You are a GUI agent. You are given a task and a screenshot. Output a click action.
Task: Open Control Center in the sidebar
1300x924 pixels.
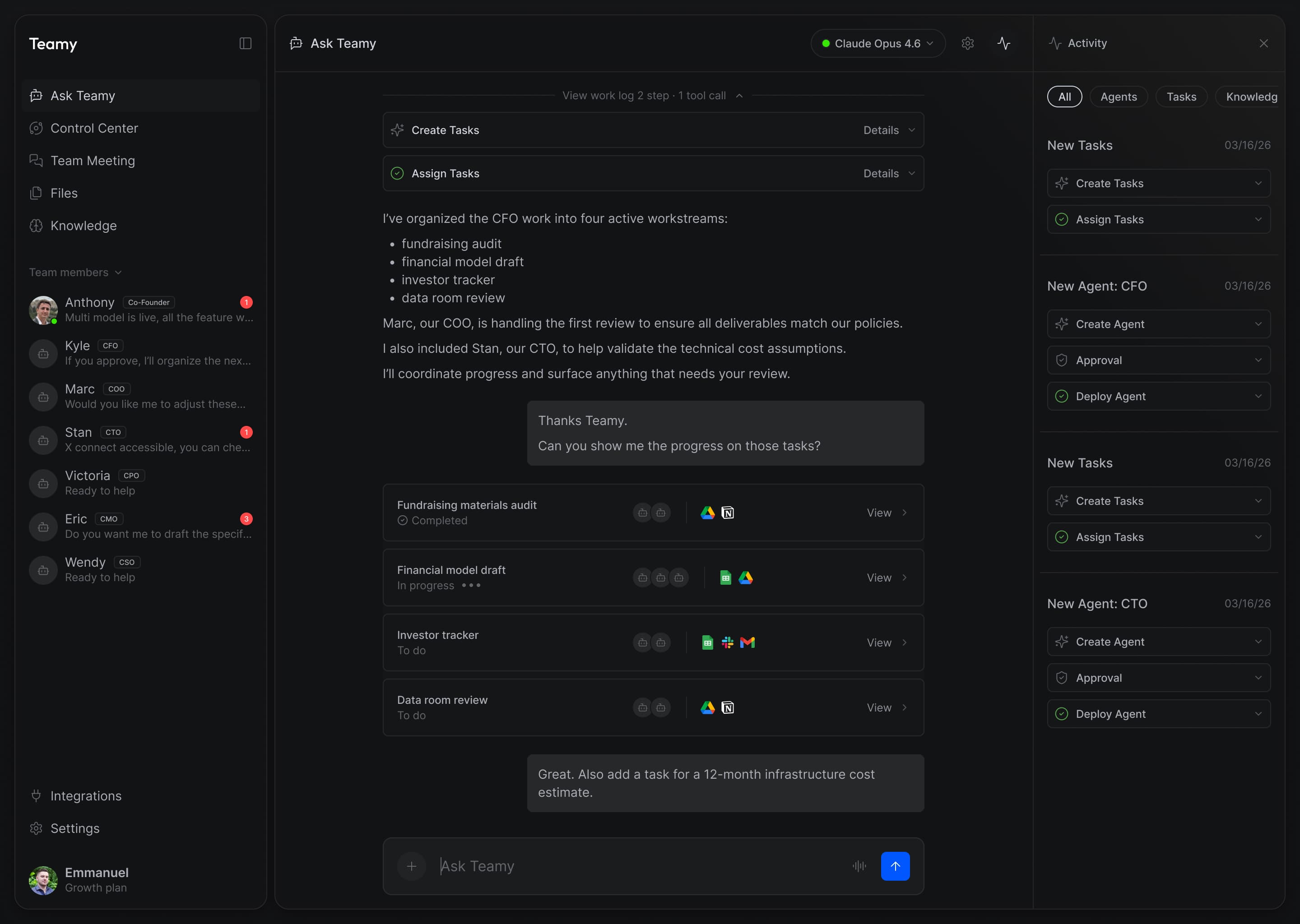94,128
